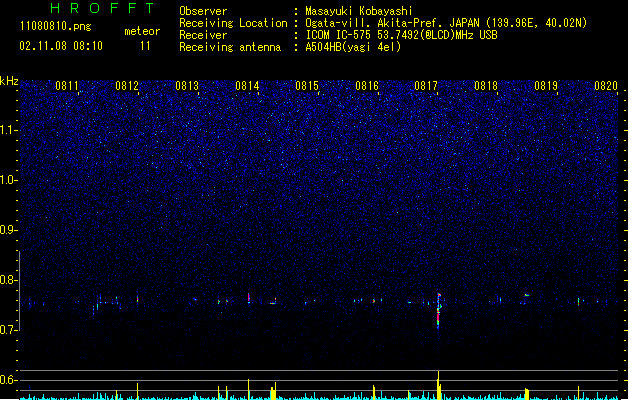Screen dimensions: 629x400
Task: Click the strong meteor echo near 0817
Action: pos(438,311)
